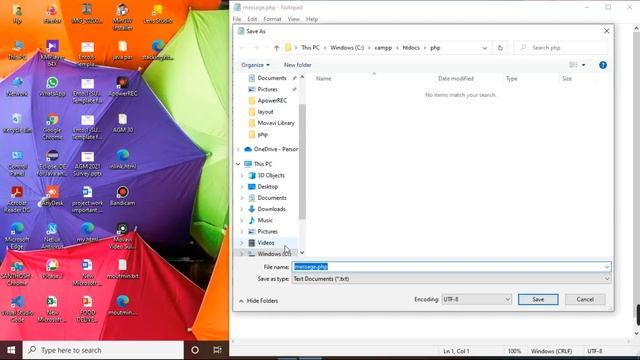Image resolution: width=640 pixels, height=360 pixels.
Task: Open the Notepad Edit menu
Action: click(252, 19)
